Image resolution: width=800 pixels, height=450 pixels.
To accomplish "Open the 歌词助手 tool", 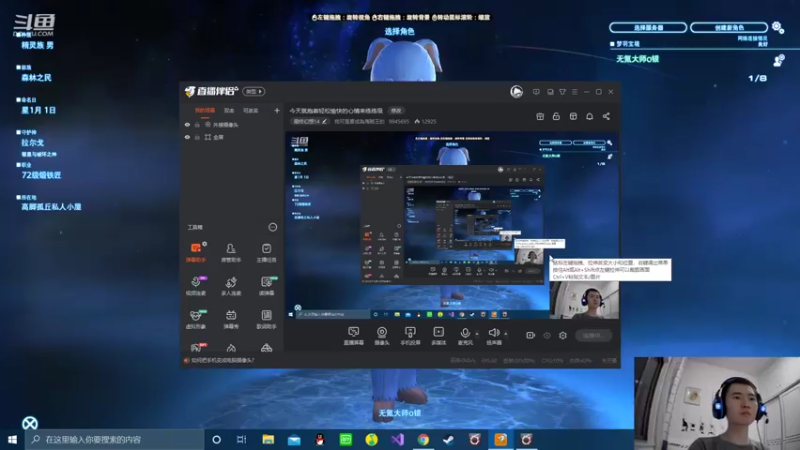I will pos(266,319).
